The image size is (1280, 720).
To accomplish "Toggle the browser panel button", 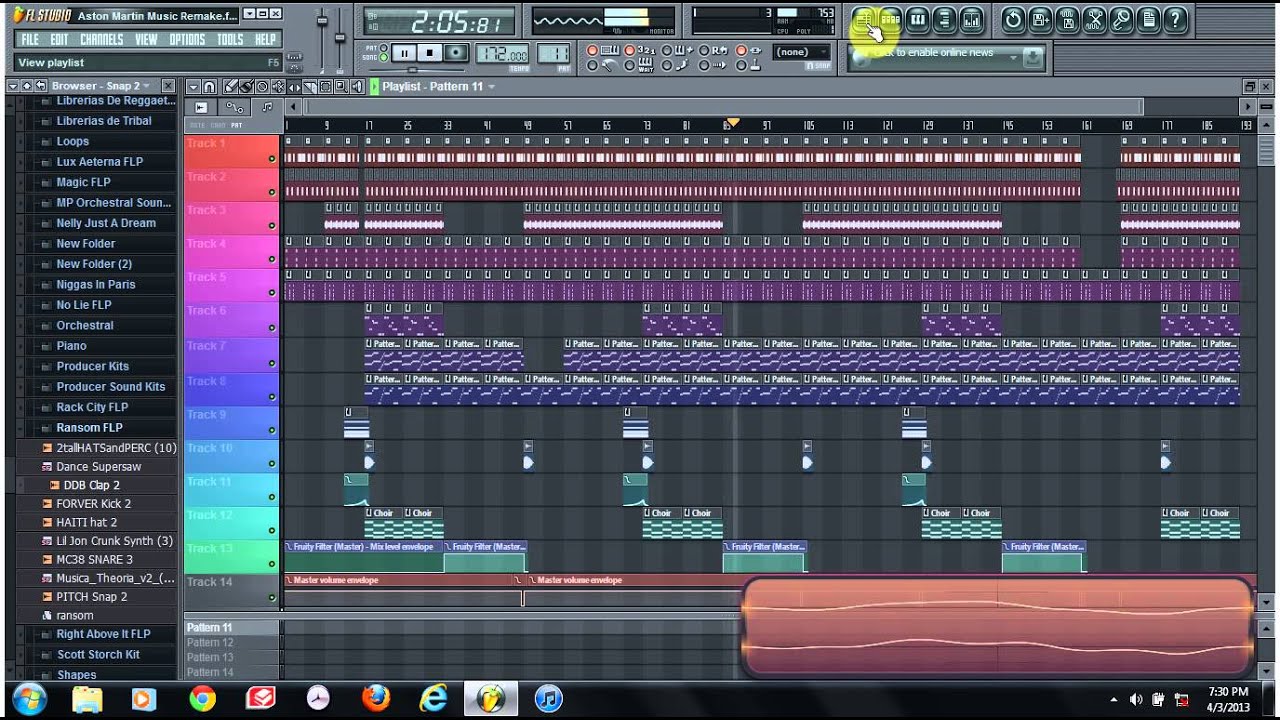I will click(x=944, y=19).
